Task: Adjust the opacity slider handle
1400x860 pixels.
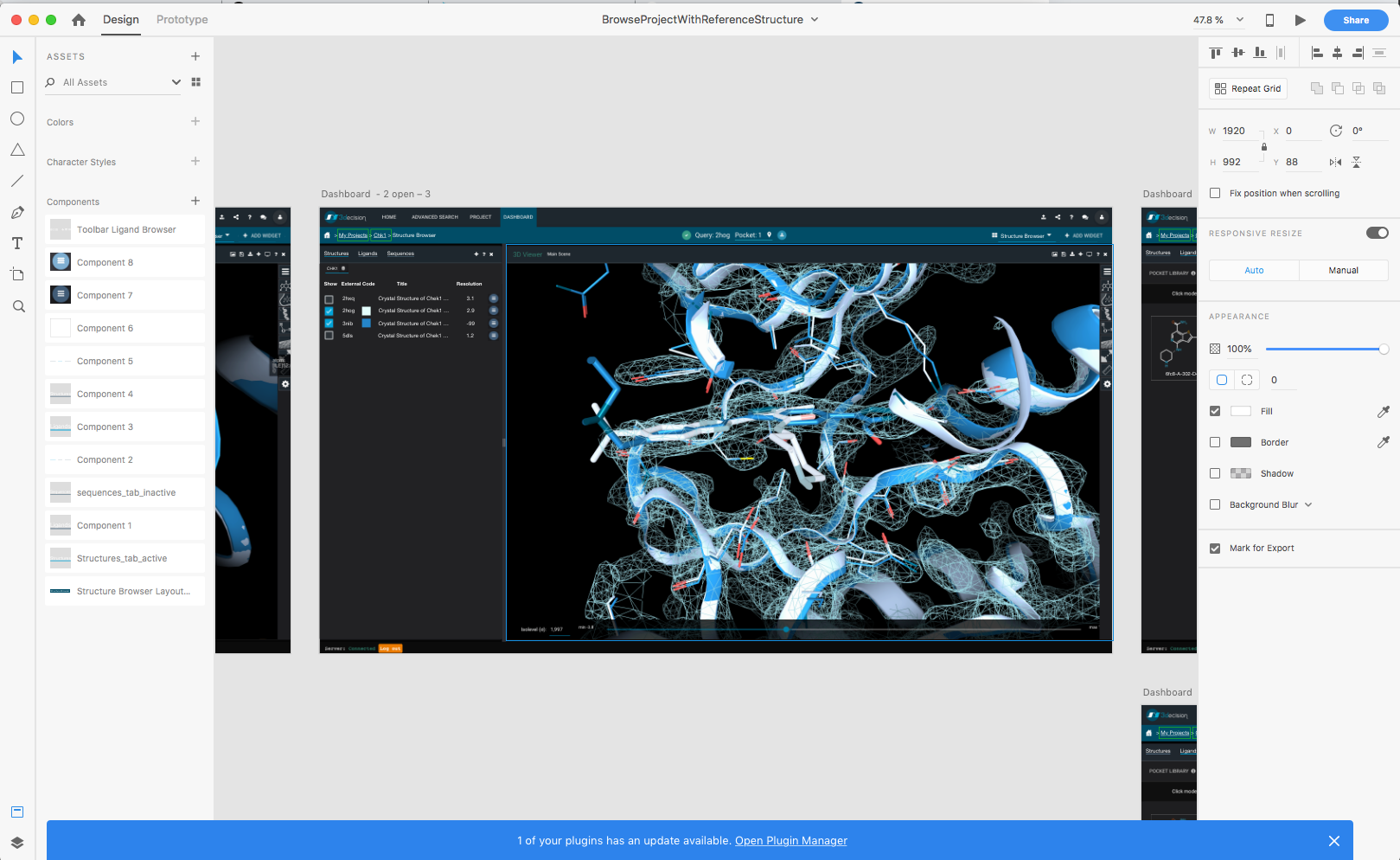Action: 1384,349
